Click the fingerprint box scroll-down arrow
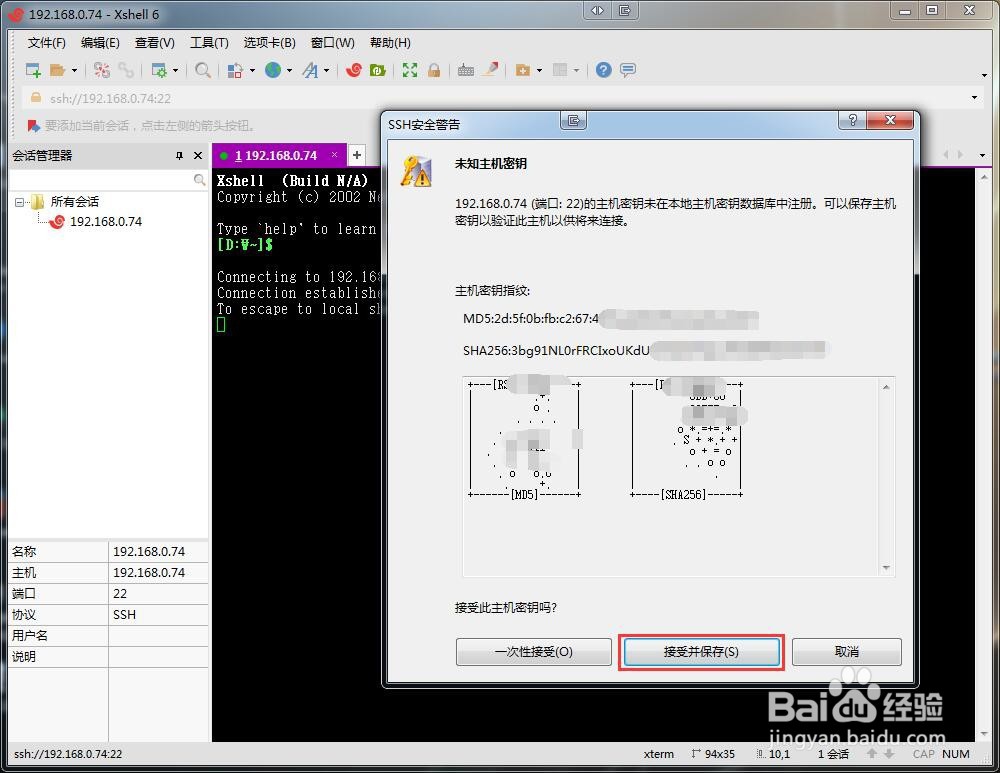The image size is (1000, 773). tap(886, 568)
